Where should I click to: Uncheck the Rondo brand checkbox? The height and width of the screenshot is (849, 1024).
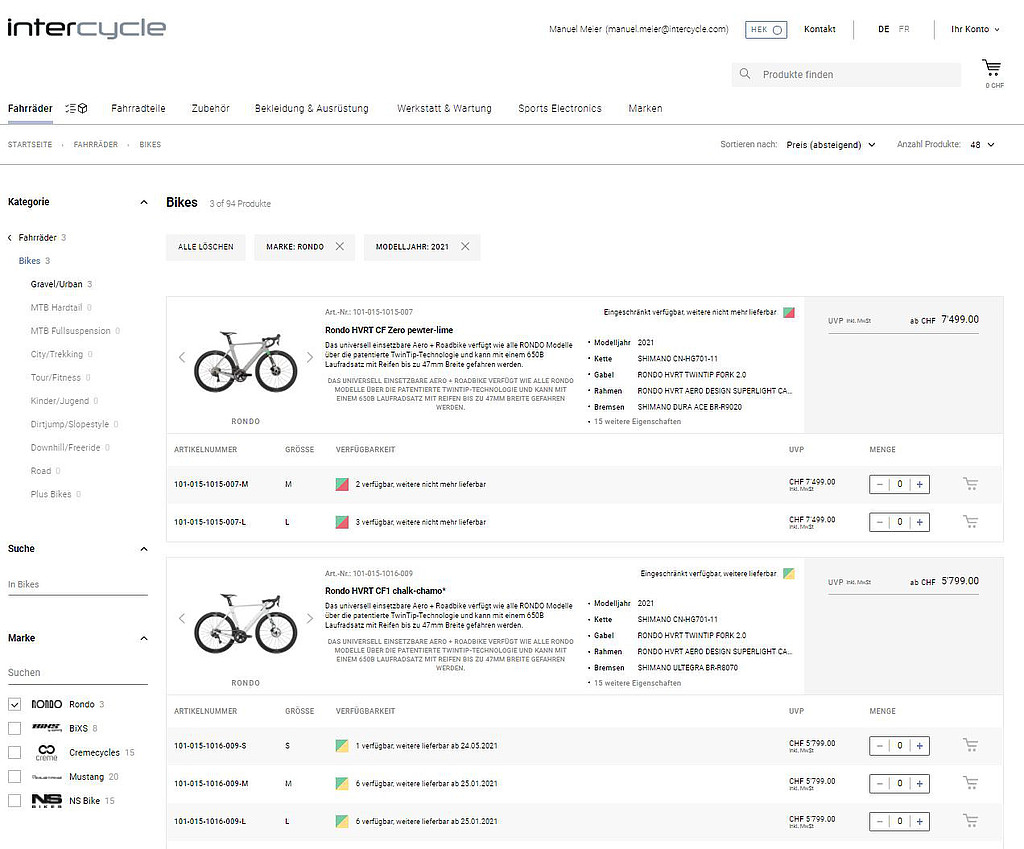click(x=15, y=705)
